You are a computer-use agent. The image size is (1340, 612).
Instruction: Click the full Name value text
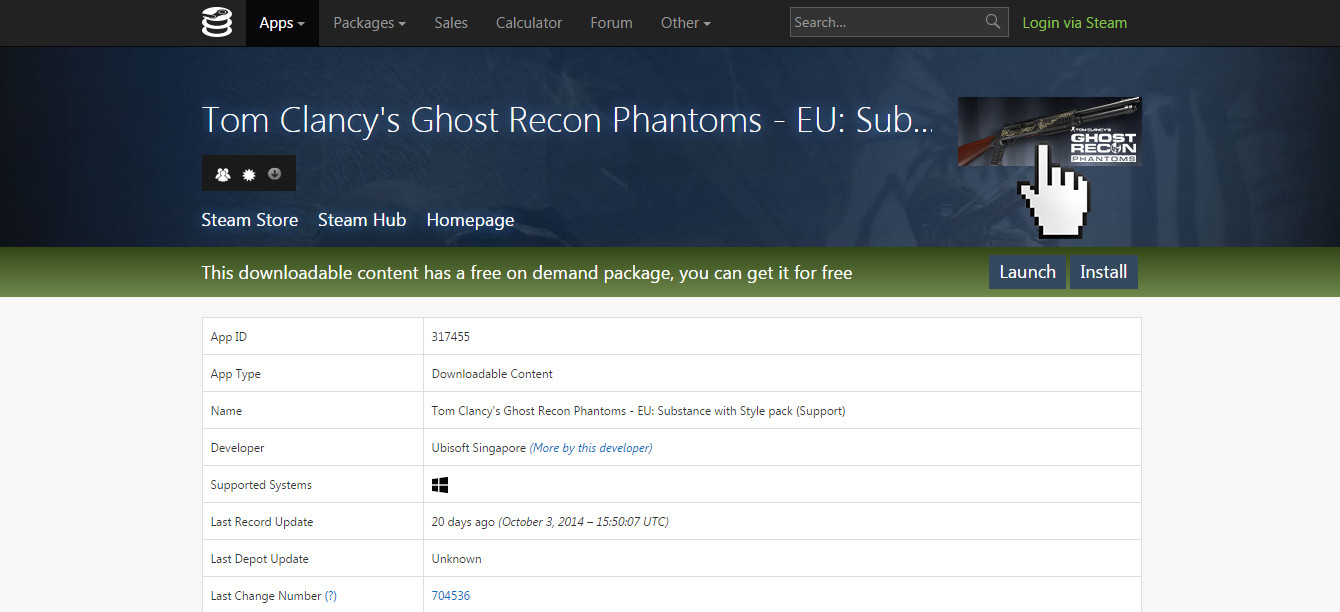click(639, 411)
